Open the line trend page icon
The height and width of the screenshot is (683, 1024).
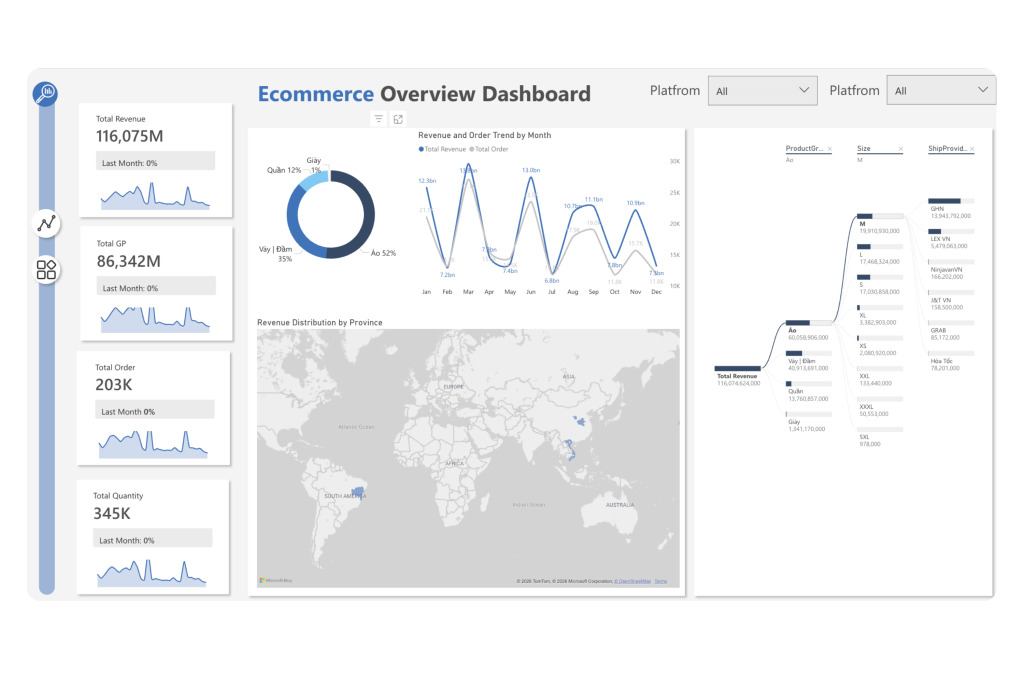click(x=46, y=223)
